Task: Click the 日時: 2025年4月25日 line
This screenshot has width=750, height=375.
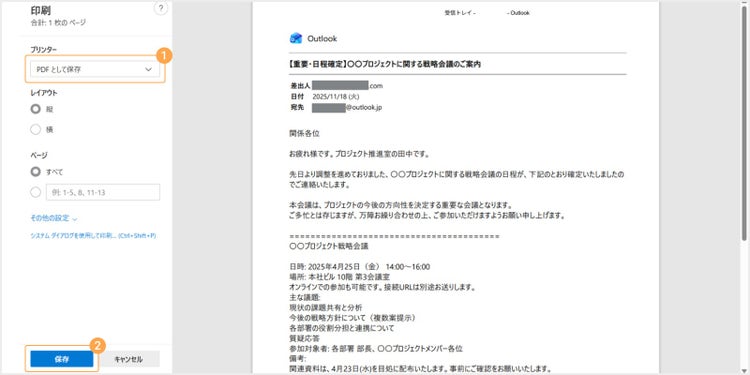Action: point(360,267)
